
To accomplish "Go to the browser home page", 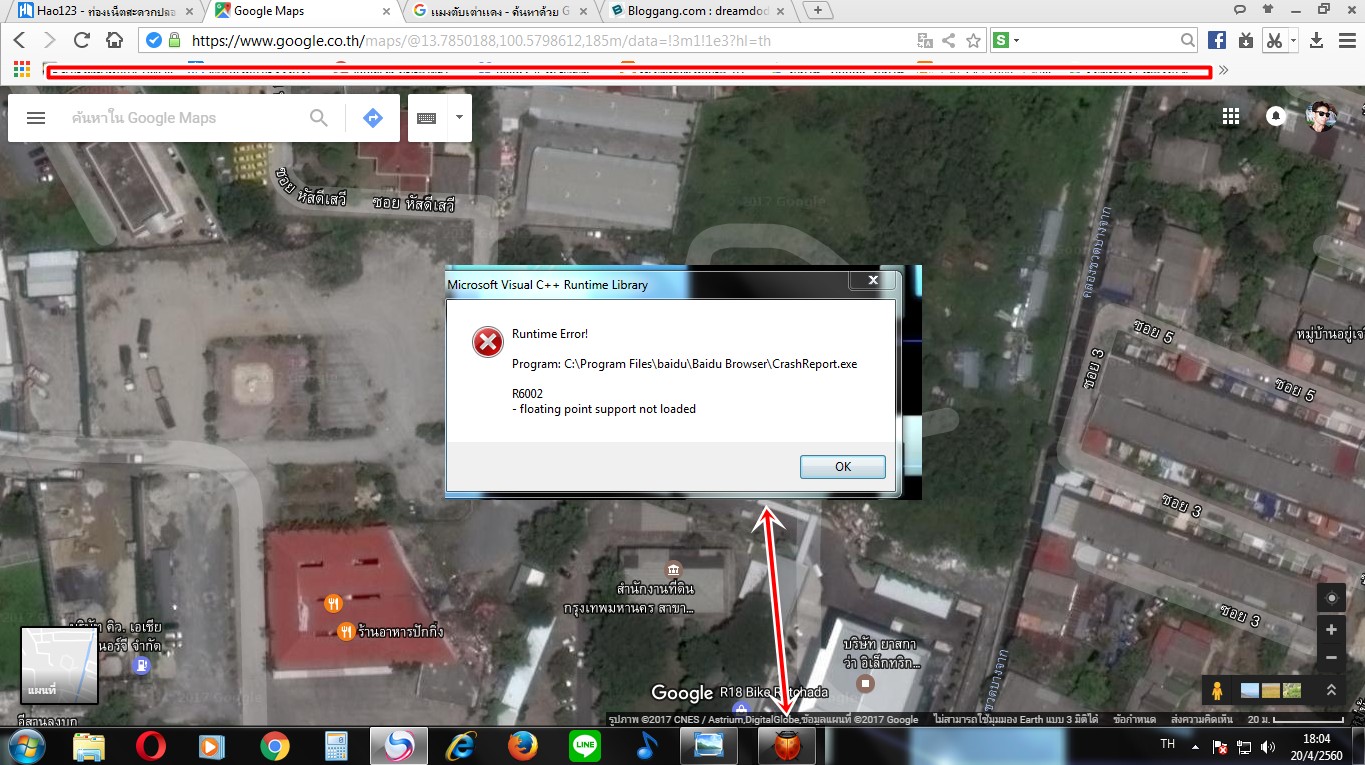I will tap(114, 40).
